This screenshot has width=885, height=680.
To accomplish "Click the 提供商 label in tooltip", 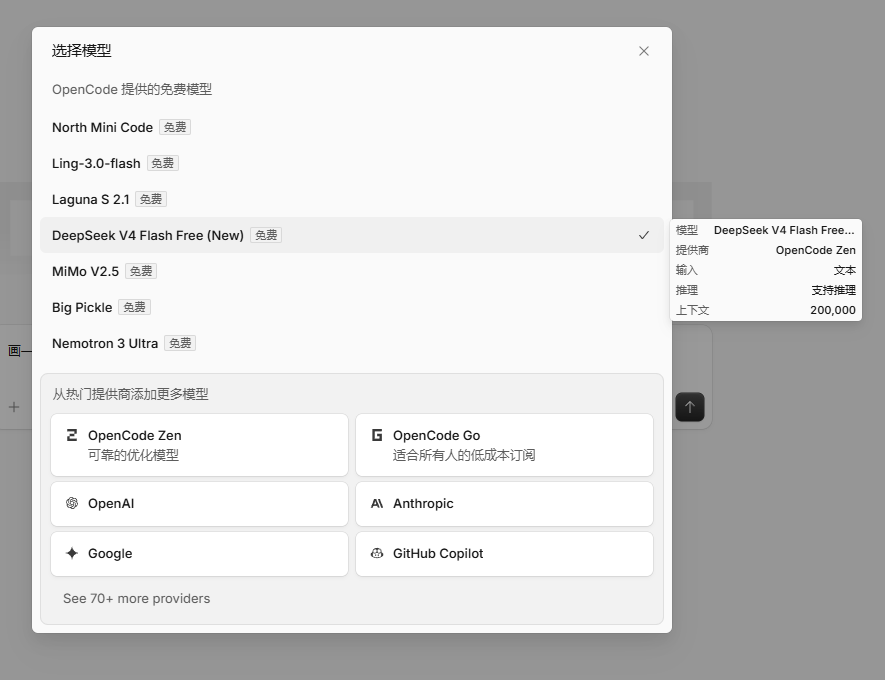I will (x=692, y=250).
